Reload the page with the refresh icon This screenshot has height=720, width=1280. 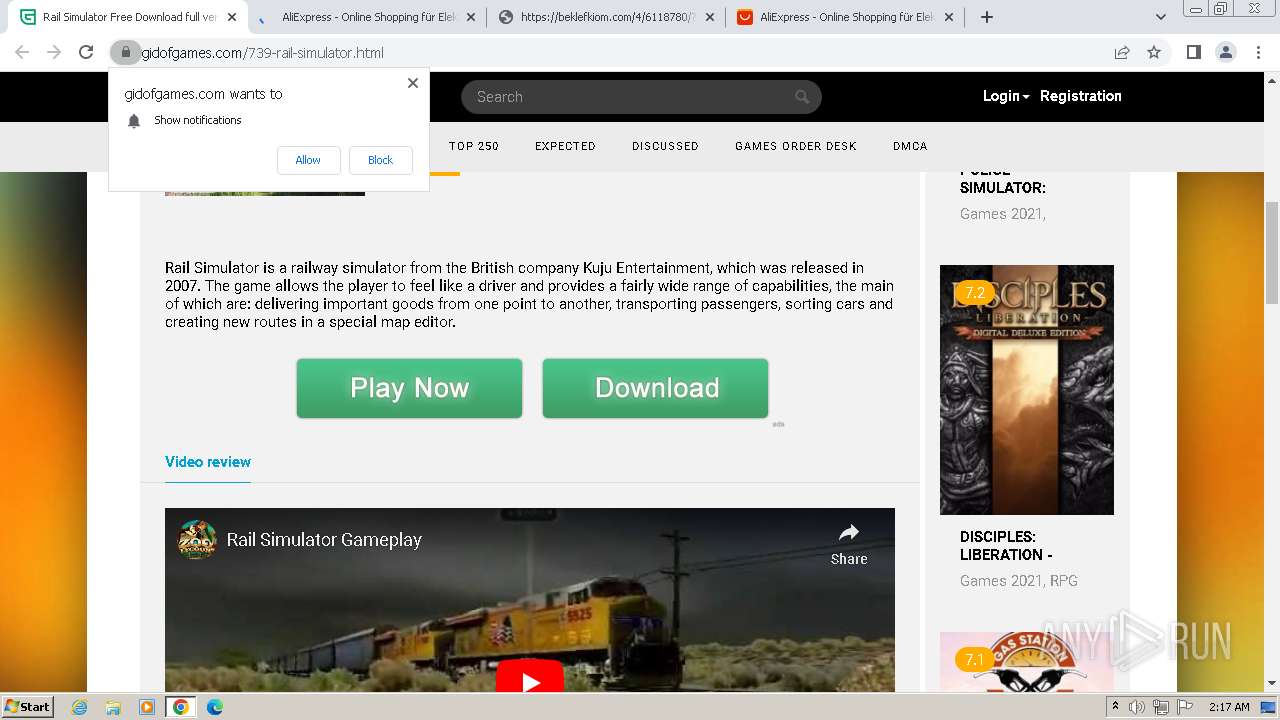click(86, 52)
